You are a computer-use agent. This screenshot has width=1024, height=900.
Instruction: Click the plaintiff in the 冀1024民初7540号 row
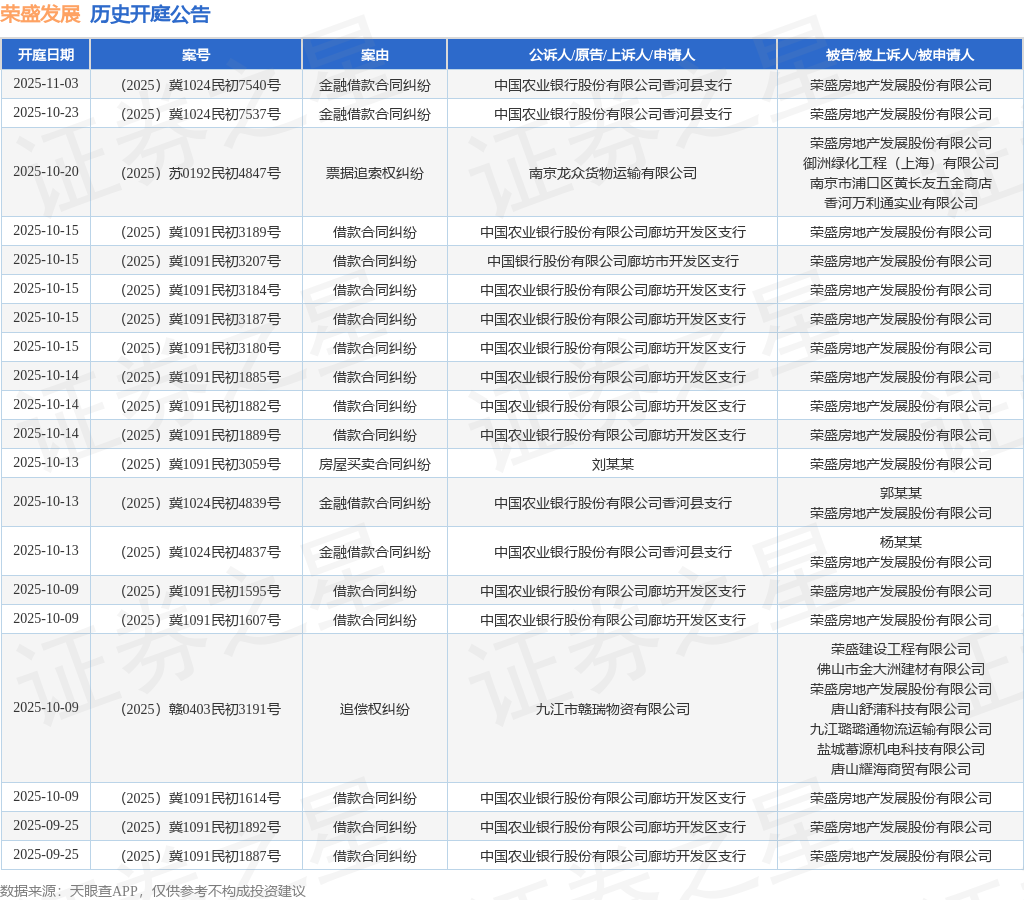tap(613, 86)
